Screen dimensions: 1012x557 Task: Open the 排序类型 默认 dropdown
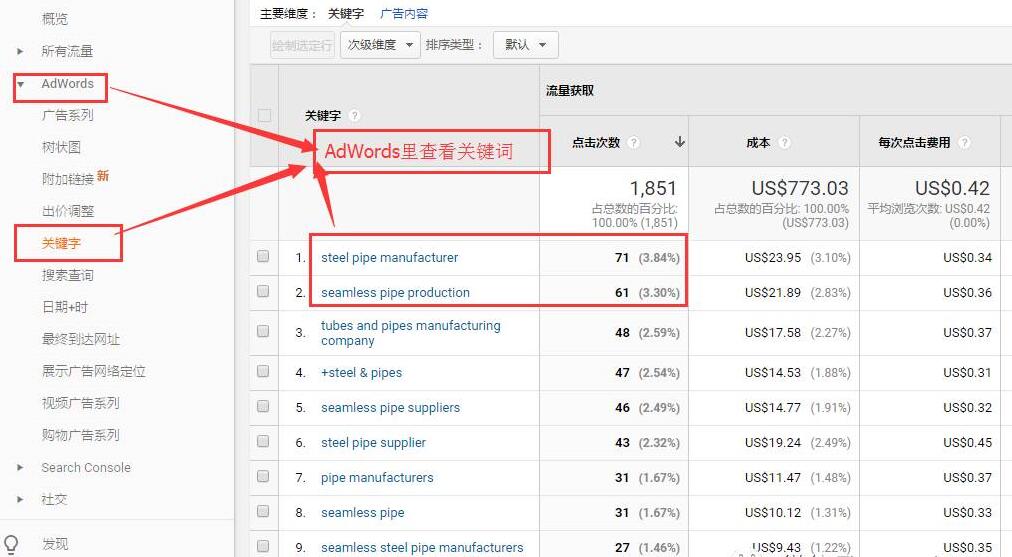pos(525,45)
